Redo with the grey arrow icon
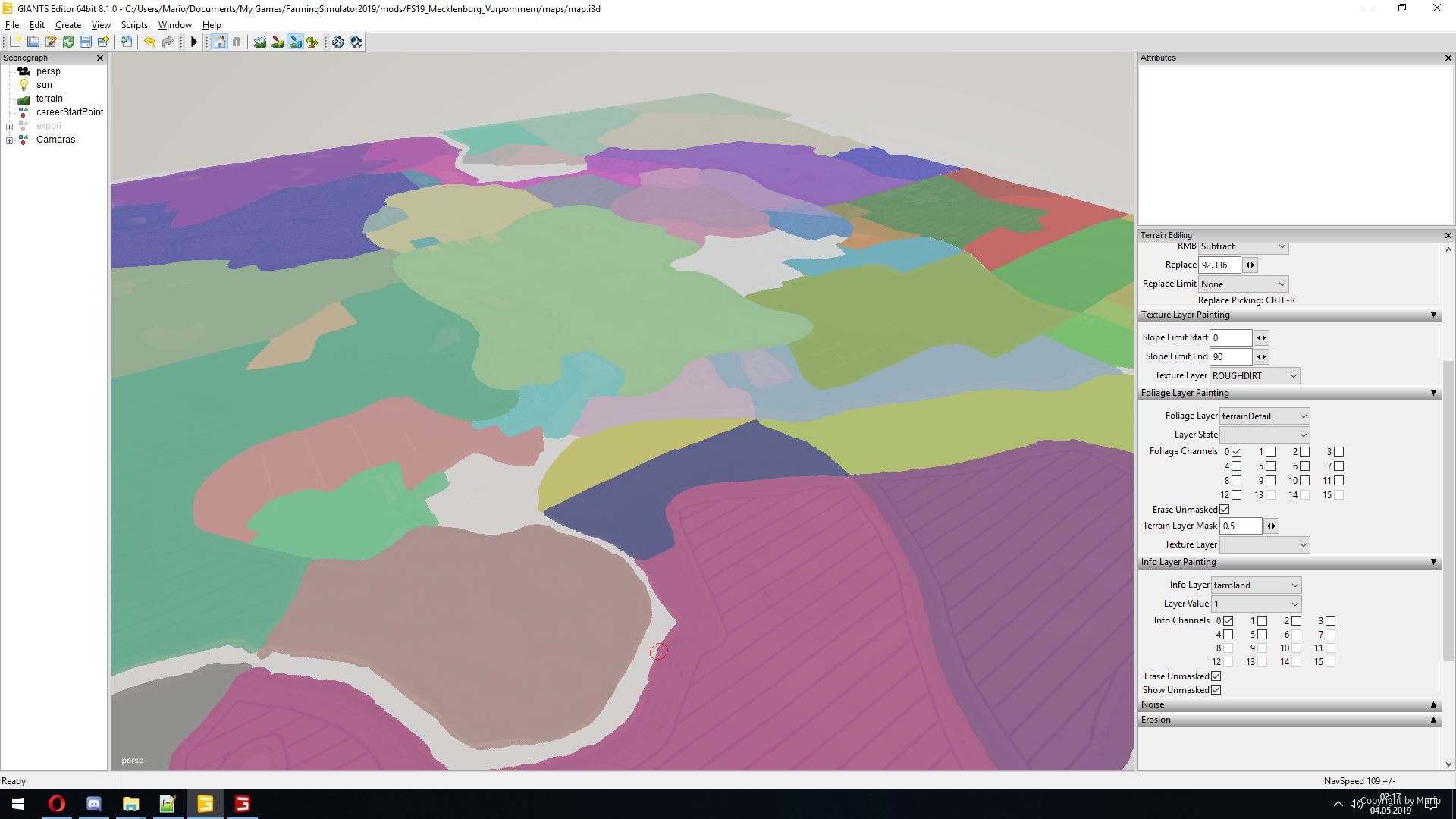The width and height of the screenshot is (1456, 819). [x=167, y=42]
